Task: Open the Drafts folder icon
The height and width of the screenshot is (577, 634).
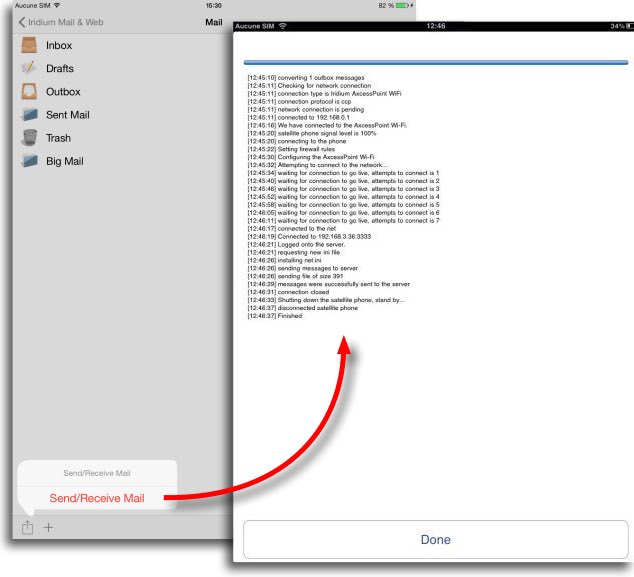Action: [29, 68]
